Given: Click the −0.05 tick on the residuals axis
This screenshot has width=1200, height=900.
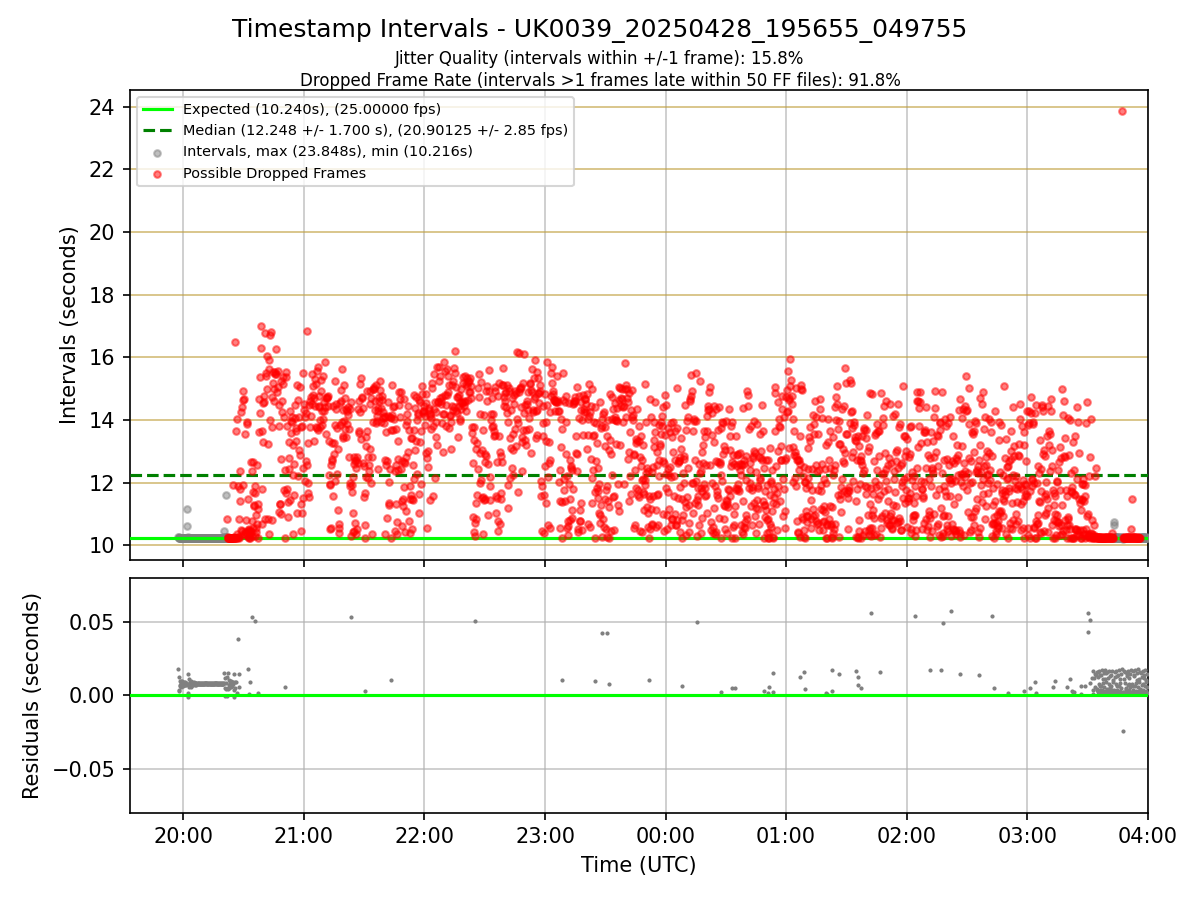Looking at the screenshot, I should [83, 769].
